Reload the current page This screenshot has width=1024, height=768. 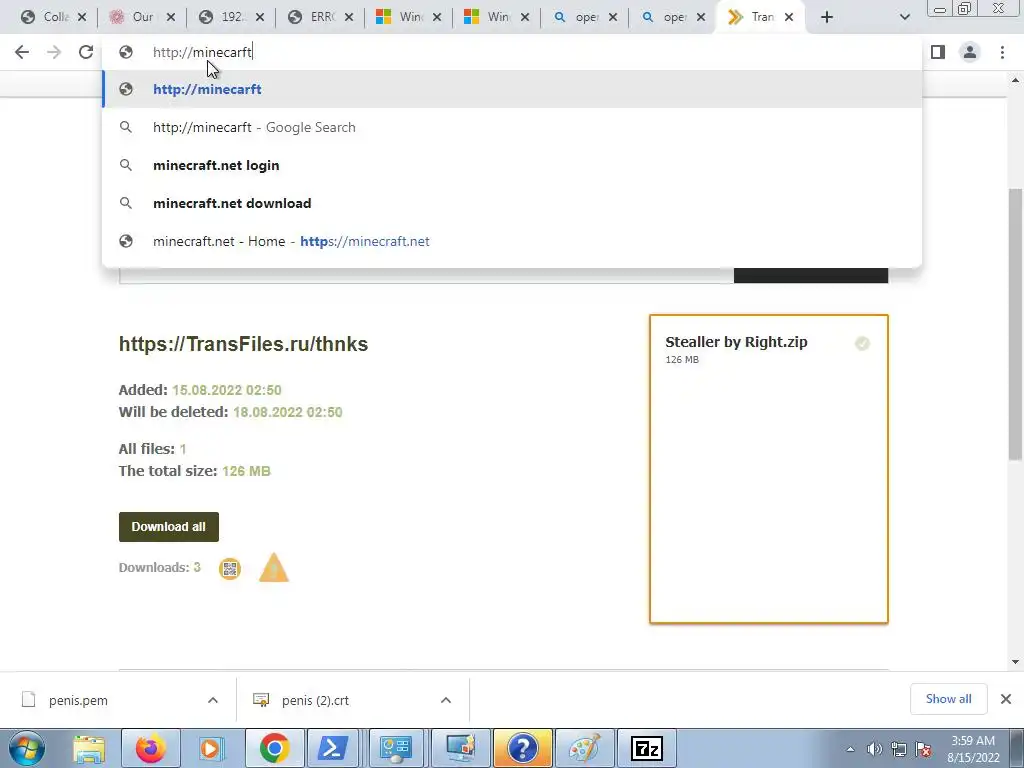(x=86, y=52)
